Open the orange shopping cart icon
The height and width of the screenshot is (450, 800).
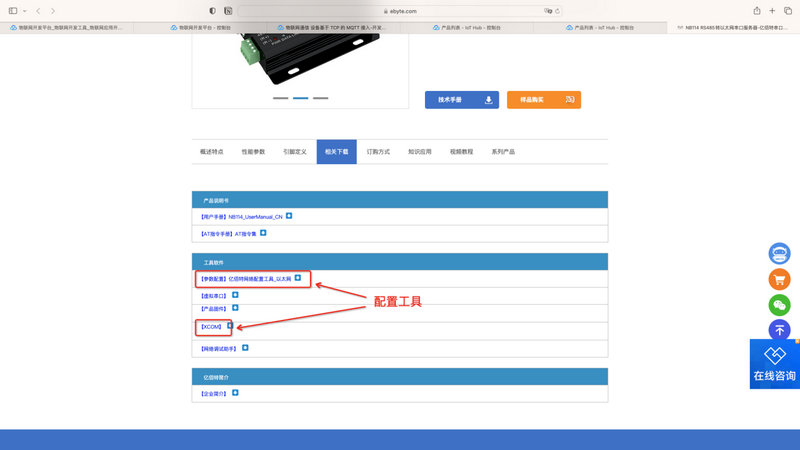[779, 280]
